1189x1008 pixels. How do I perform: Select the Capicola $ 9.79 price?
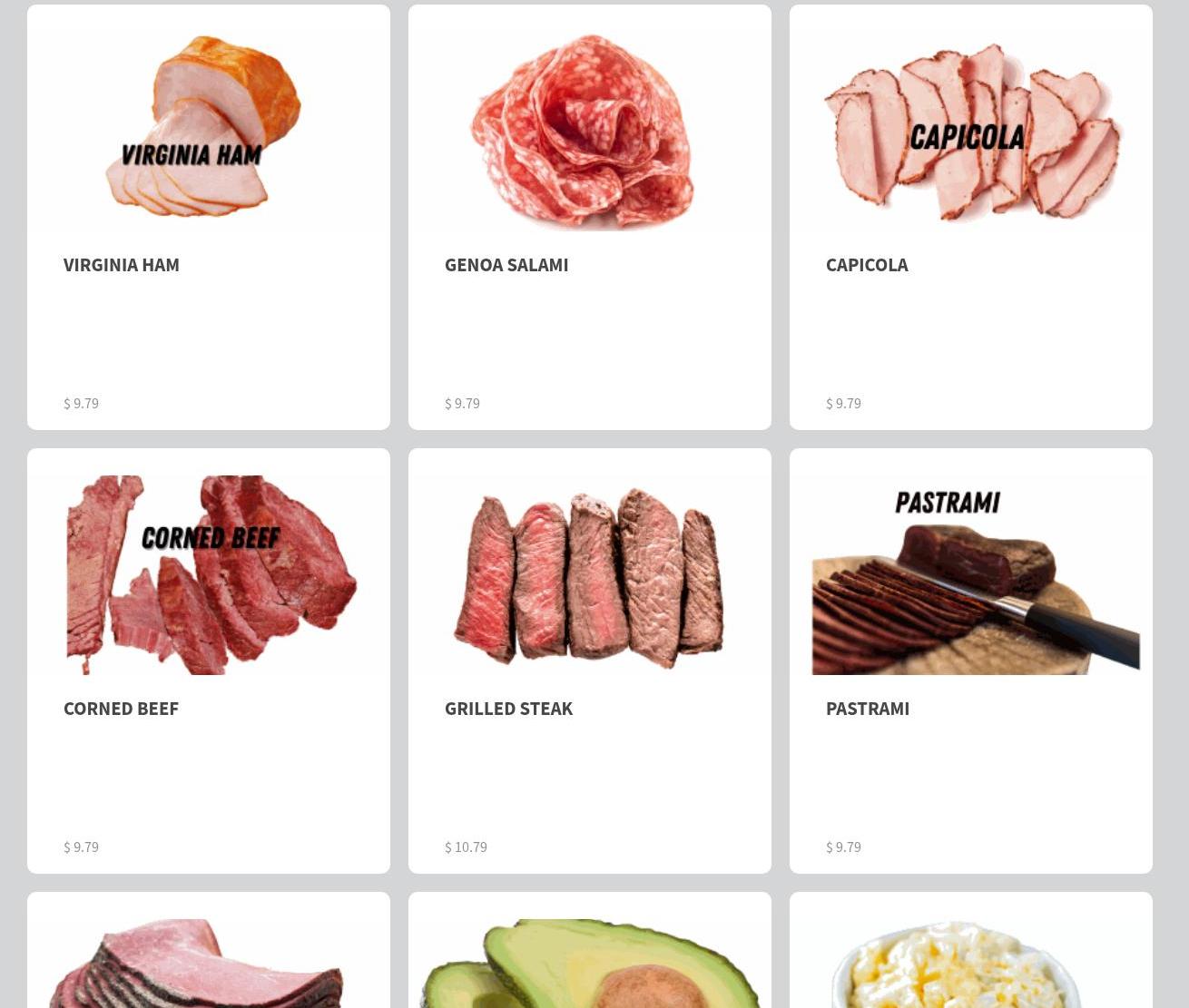point(843,403)
